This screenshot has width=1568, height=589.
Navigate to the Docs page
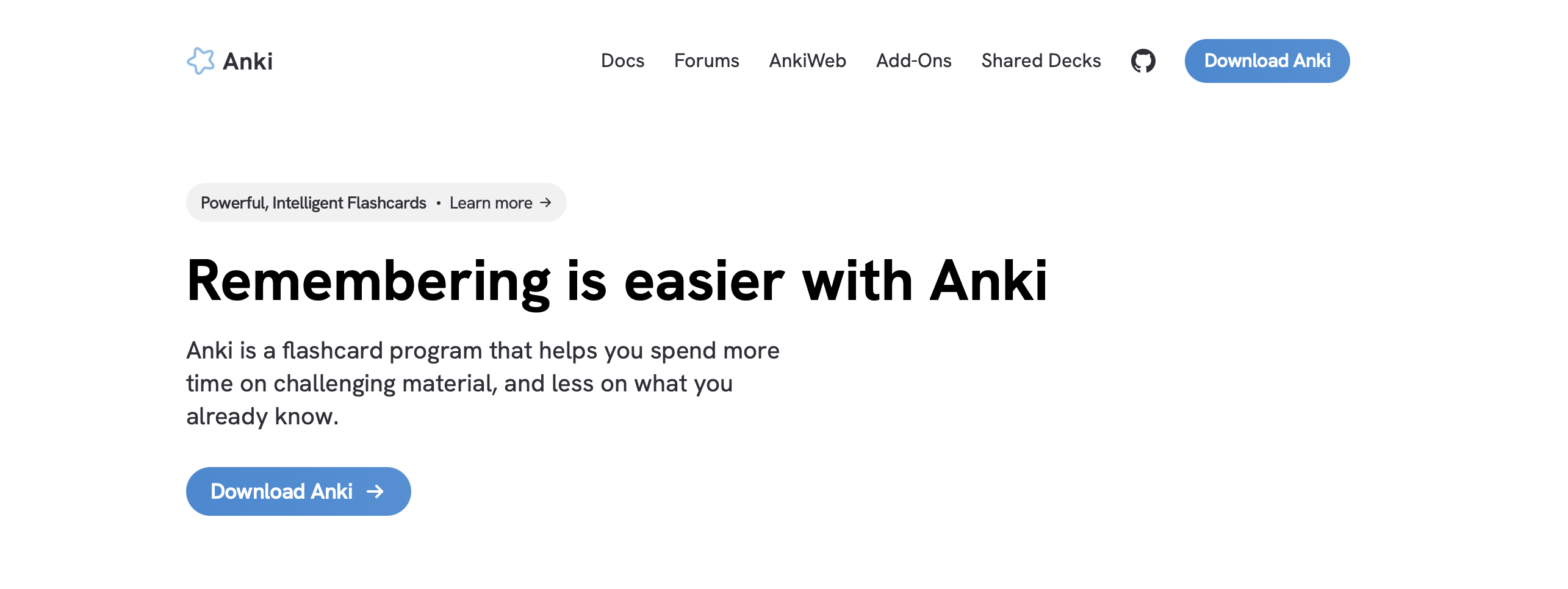pos(622,60)
